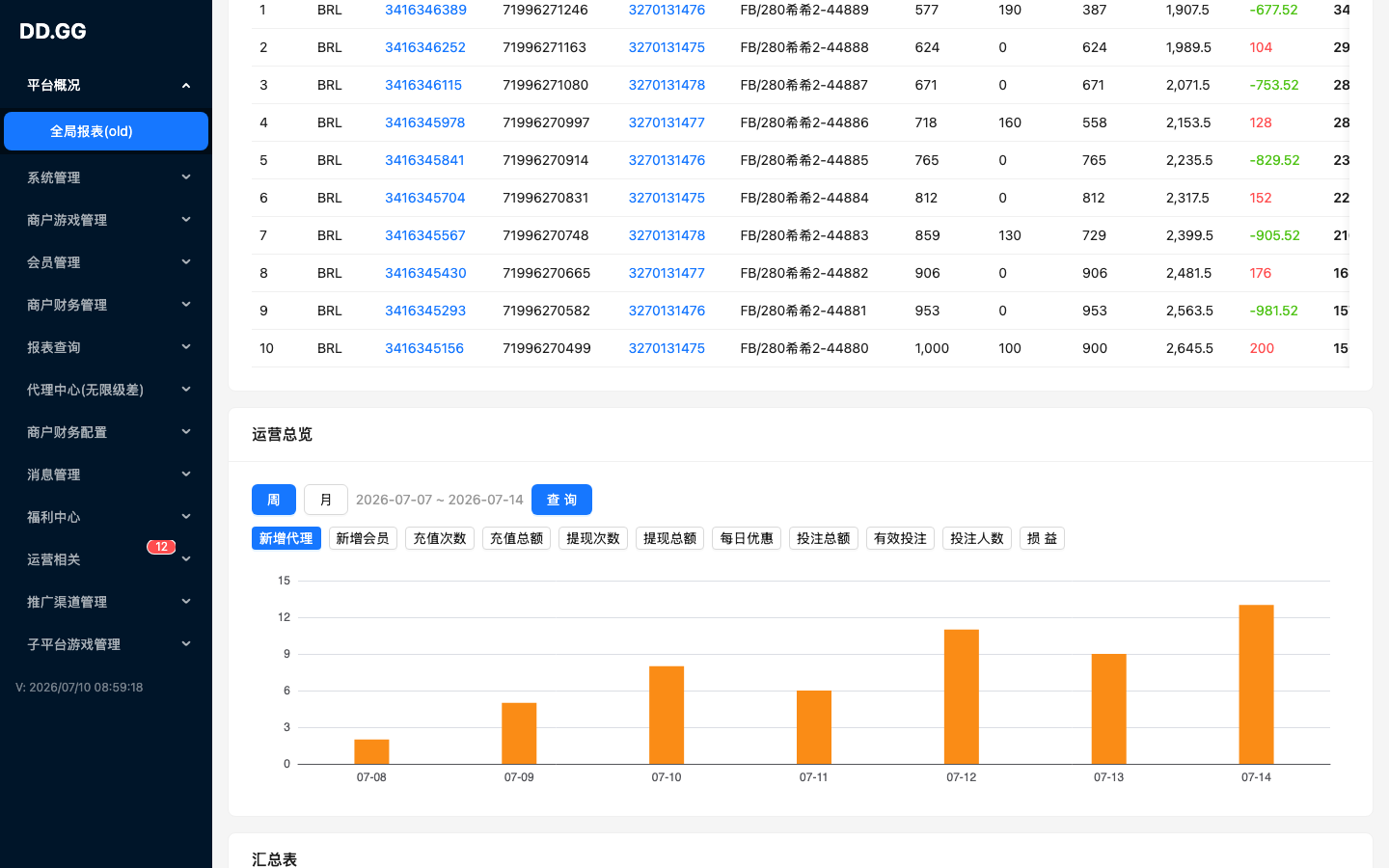Click the 07-14 chart bar
Screen dimensions: 1389x868
coord(1257,685)
